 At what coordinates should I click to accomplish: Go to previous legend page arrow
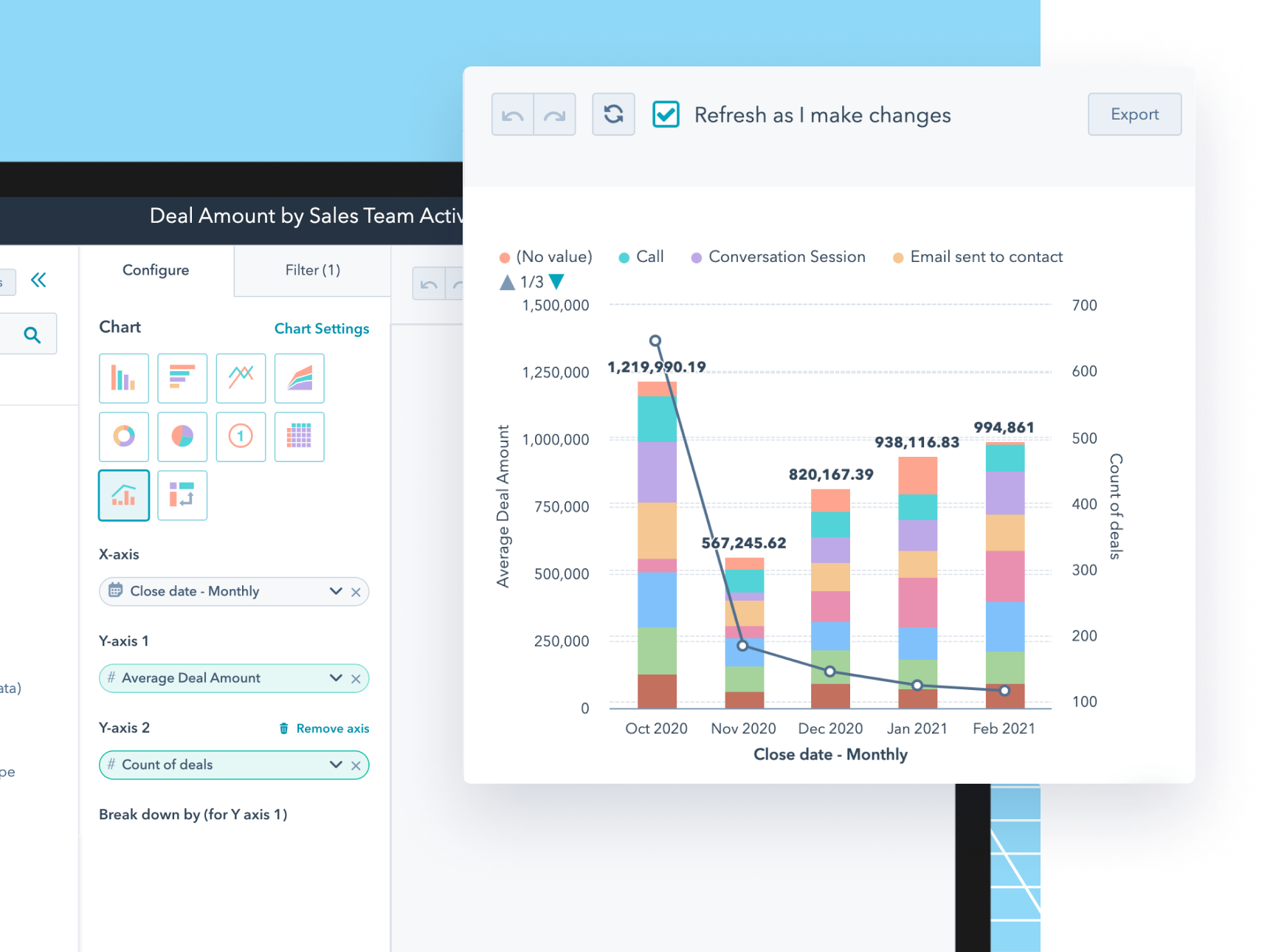point(507,282)
